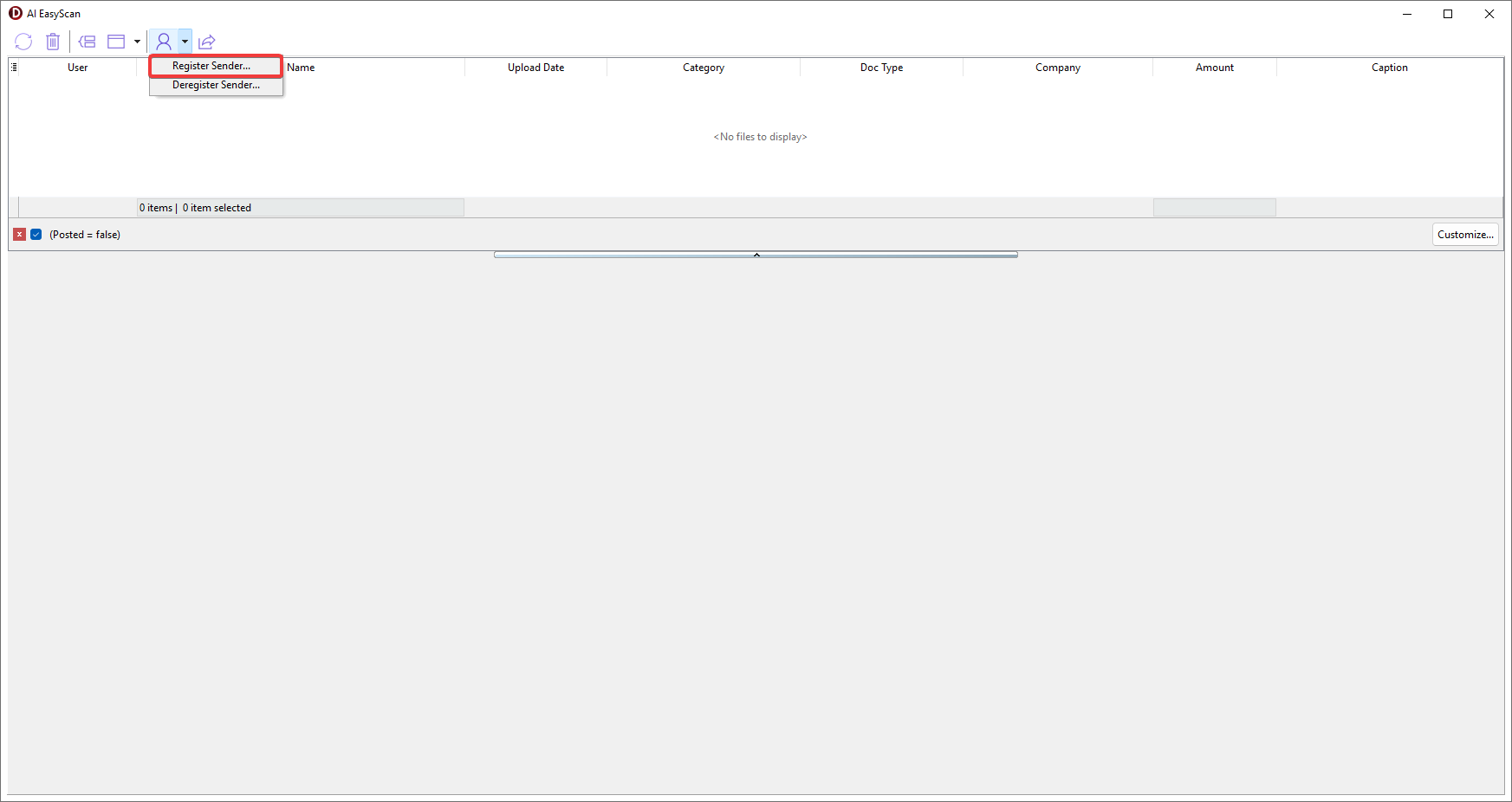Click the Company column header
1512x802 pixels.
click(1057, 68)
